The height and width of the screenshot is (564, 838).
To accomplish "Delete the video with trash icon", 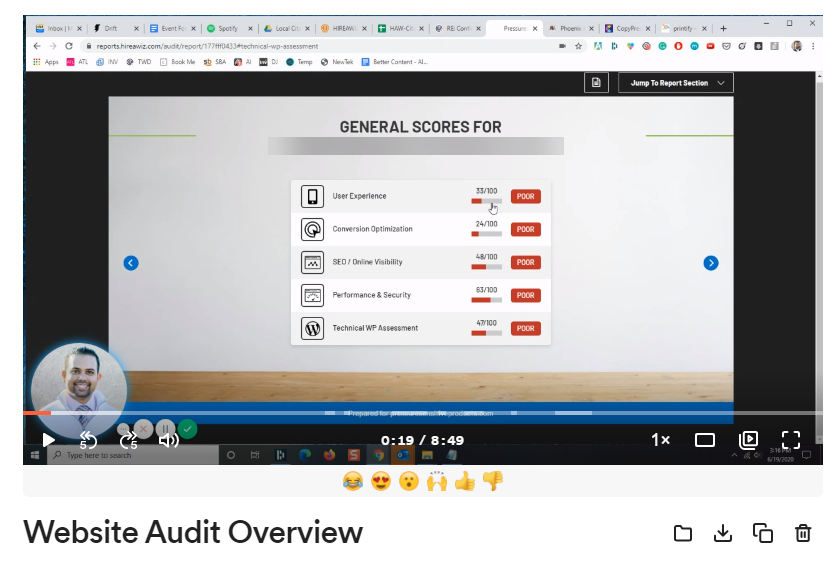I will point(803,533).
